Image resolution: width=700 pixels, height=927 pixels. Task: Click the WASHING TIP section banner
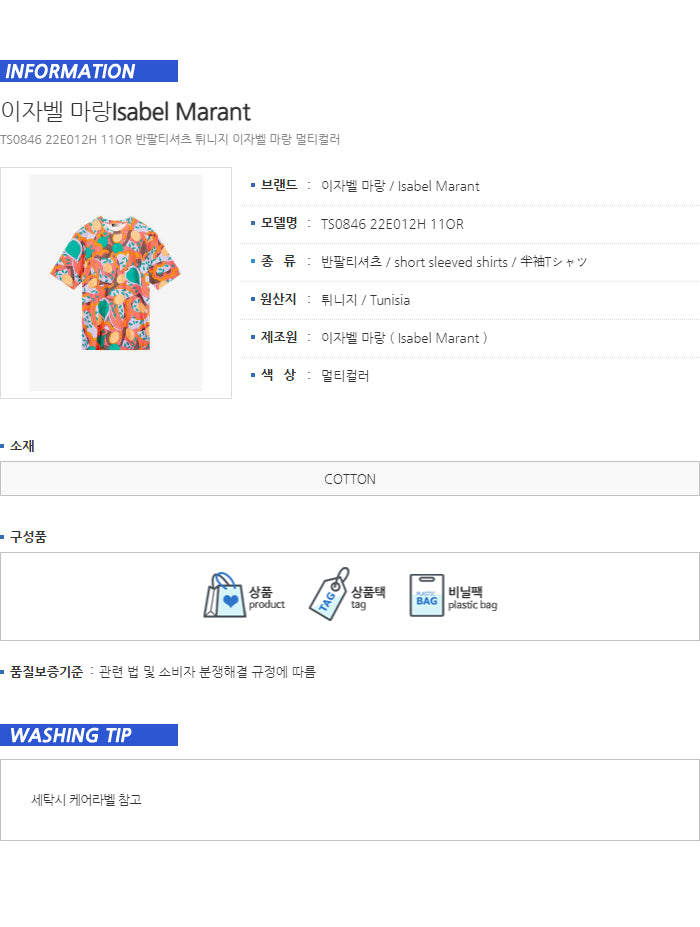point(89,735)
